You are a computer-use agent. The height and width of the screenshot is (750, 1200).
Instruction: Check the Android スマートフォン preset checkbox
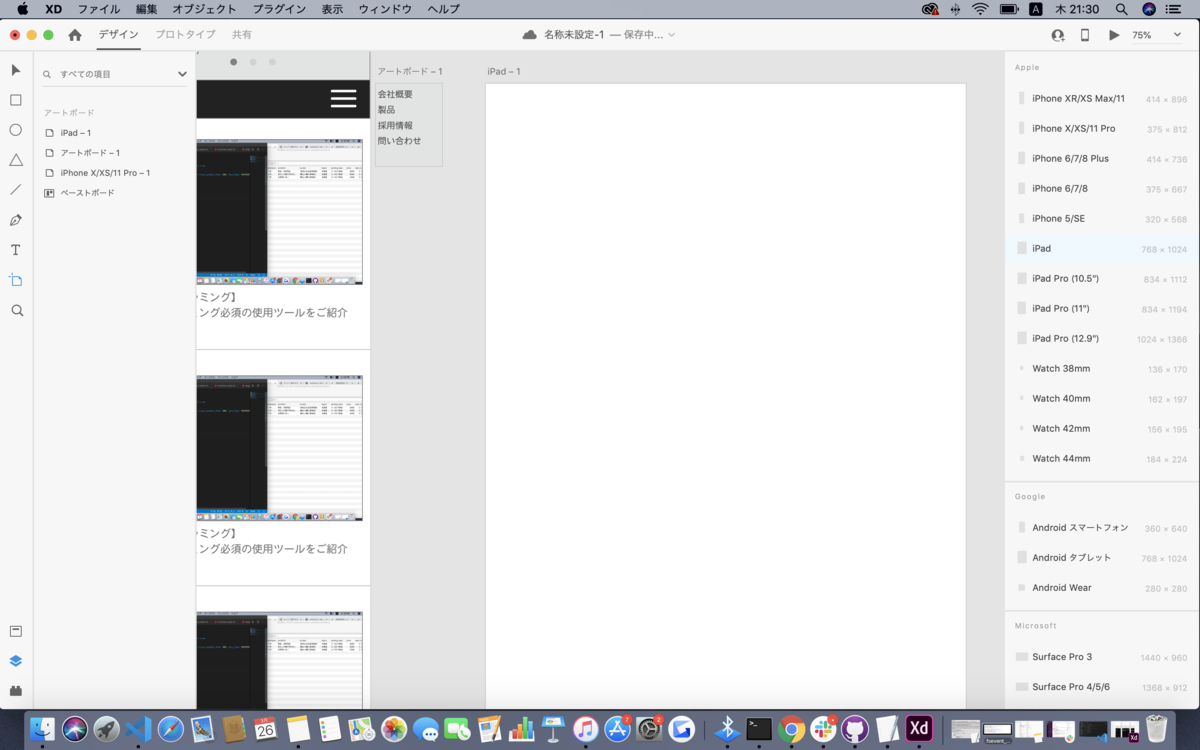pos(1022,527)
